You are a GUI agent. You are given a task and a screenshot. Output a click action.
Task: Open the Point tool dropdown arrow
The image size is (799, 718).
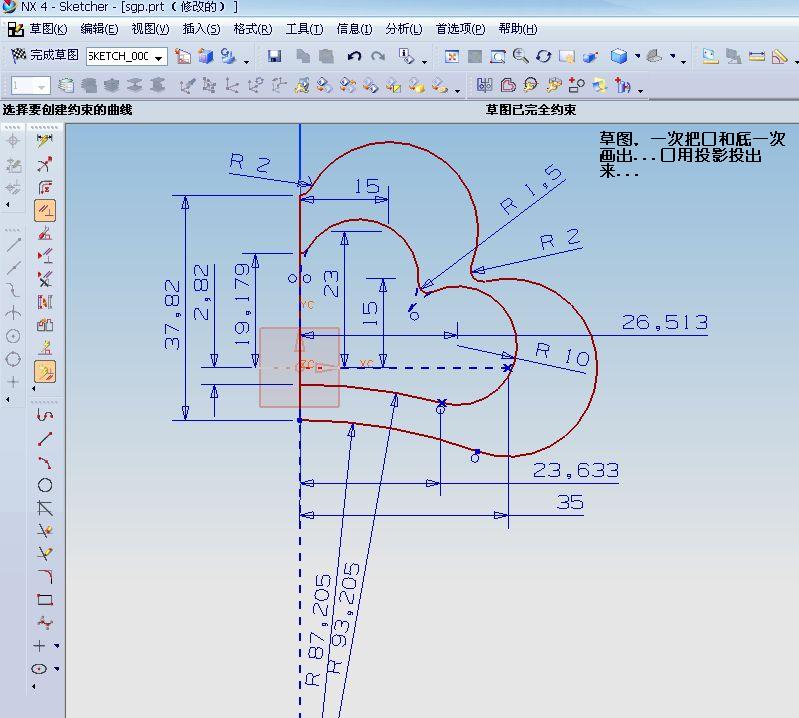57,646
